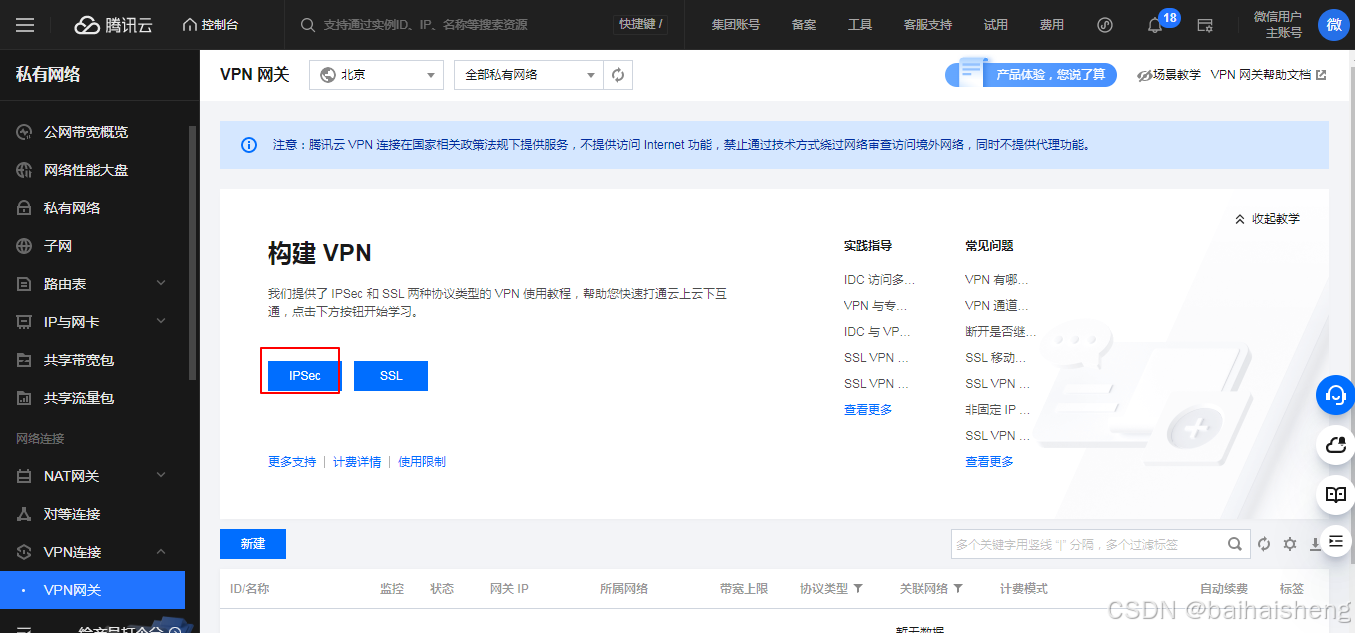Expand the 路由表 sidebar group
Viewport: 1355px width, 633px height.
coord(93,284)
